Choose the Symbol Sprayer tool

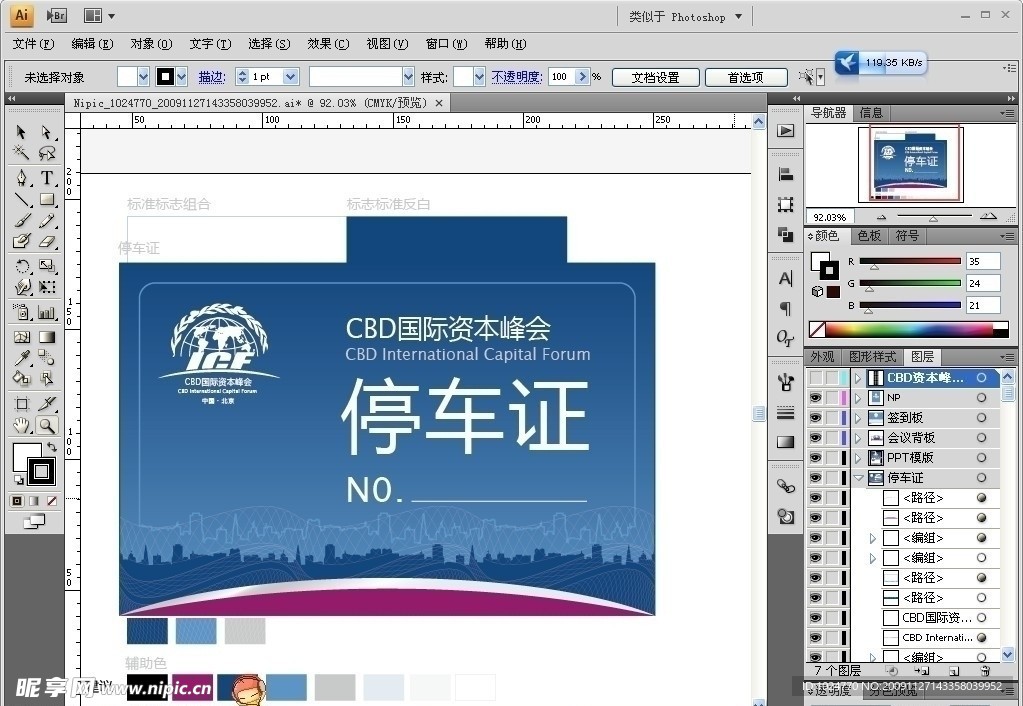click(22, 313)
